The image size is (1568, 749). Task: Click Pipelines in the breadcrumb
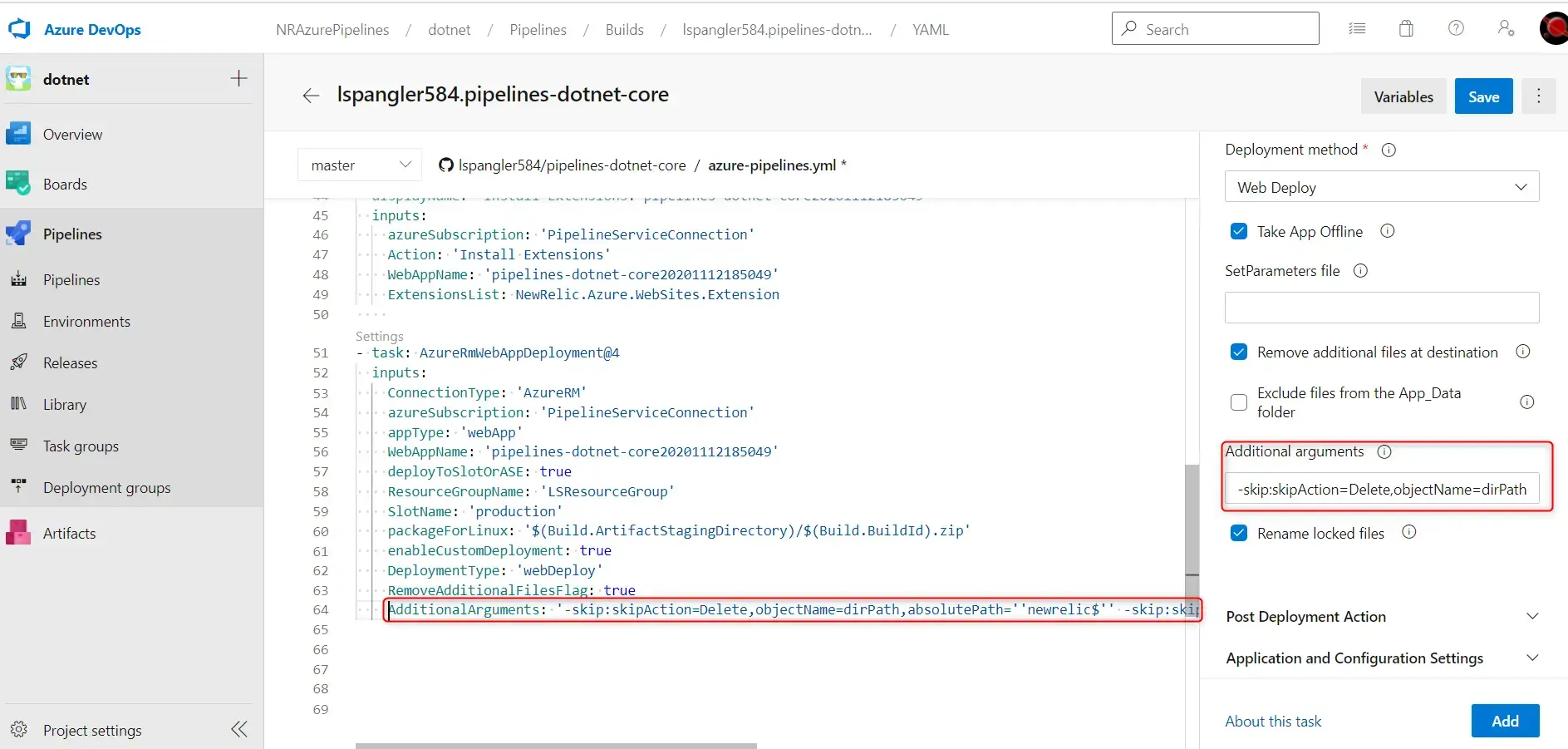pos(538,29)
